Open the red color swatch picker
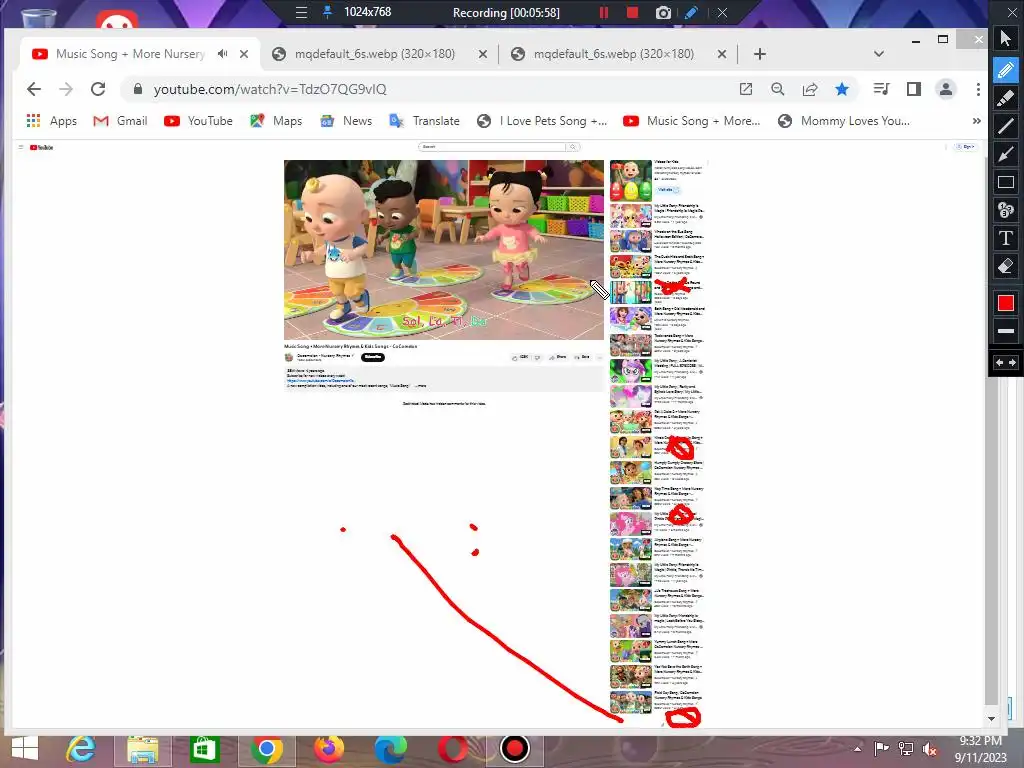The height and width of the screenshot is (768, 1024). tap(1006, 303)
